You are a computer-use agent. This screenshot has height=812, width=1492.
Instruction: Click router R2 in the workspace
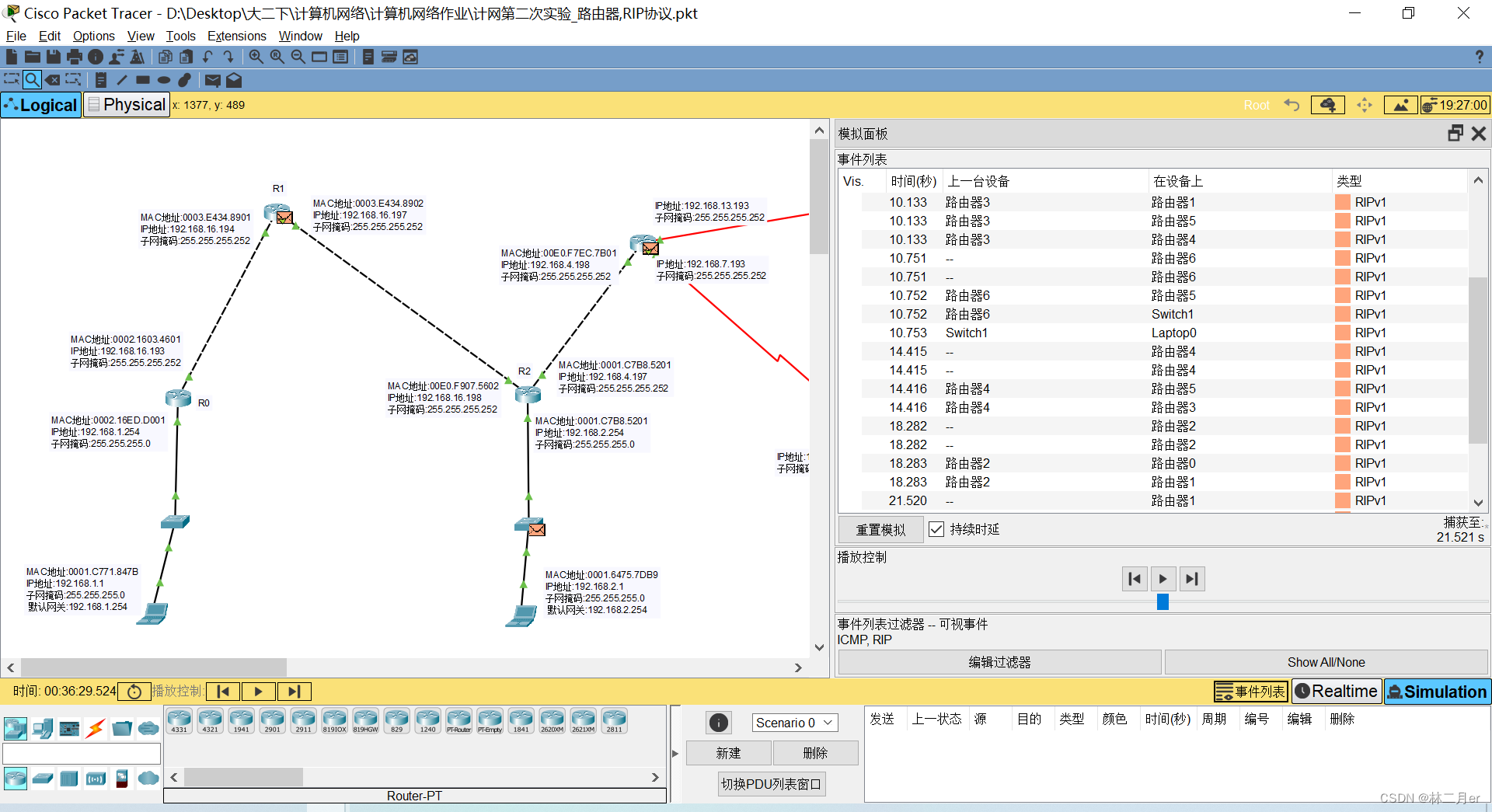point(528,394)
